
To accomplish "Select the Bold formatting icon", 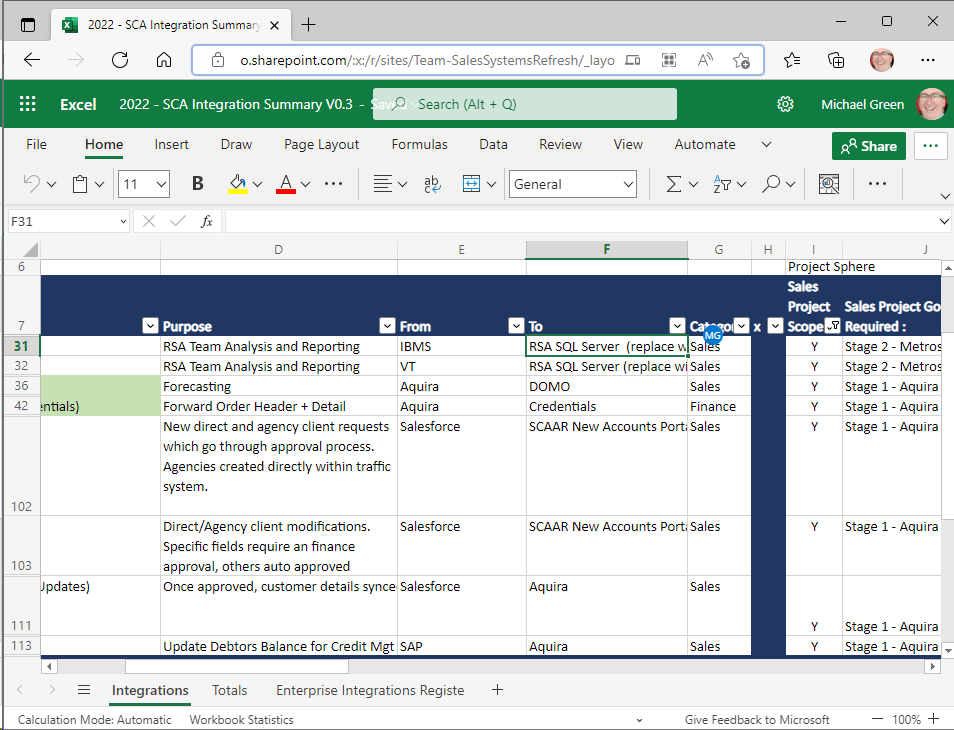I will pos(197,183).
